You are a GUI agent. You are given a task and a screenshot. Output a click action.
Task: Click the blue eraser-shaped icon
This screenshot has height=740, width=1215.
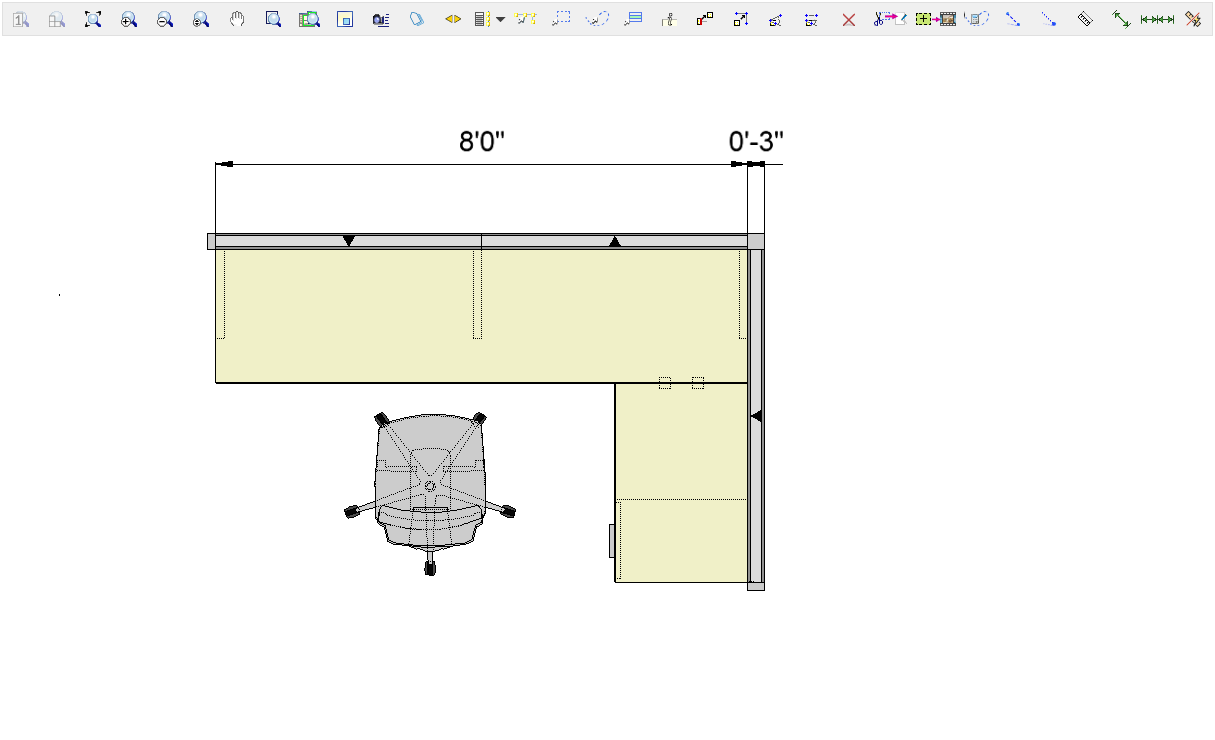click(417, 19)
